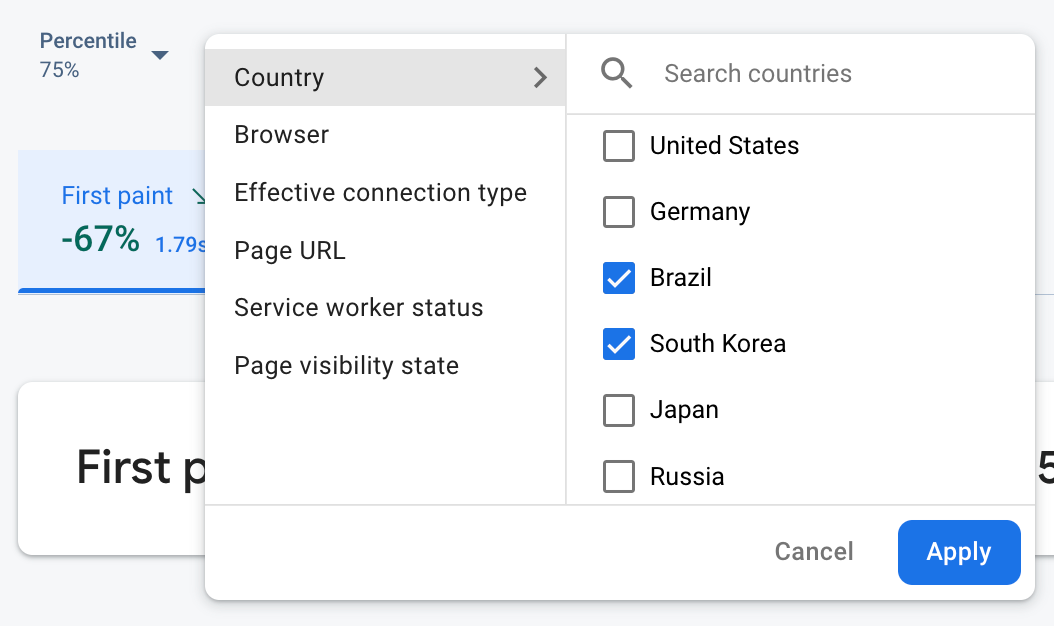Viewport: 1054px width, 626px height.
Task: Expand Country submenu chevron
Action: pos(540,78)
